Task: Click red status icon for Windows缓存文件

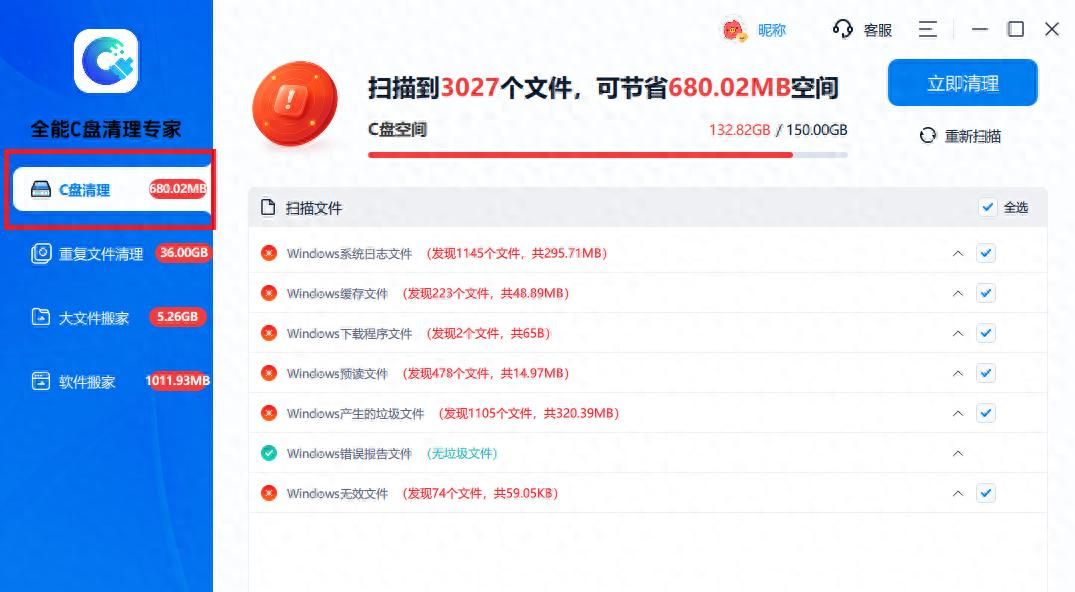Action: (x=269, y=293)
